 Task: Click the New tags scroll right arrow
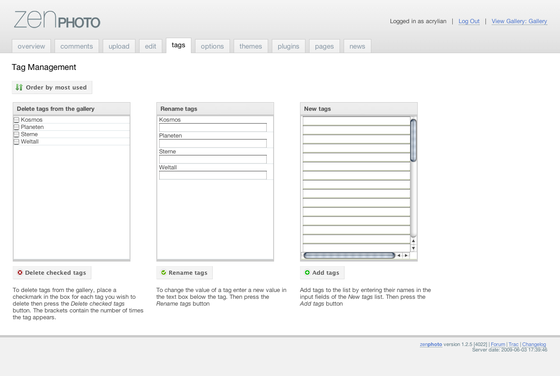(406, 255)
